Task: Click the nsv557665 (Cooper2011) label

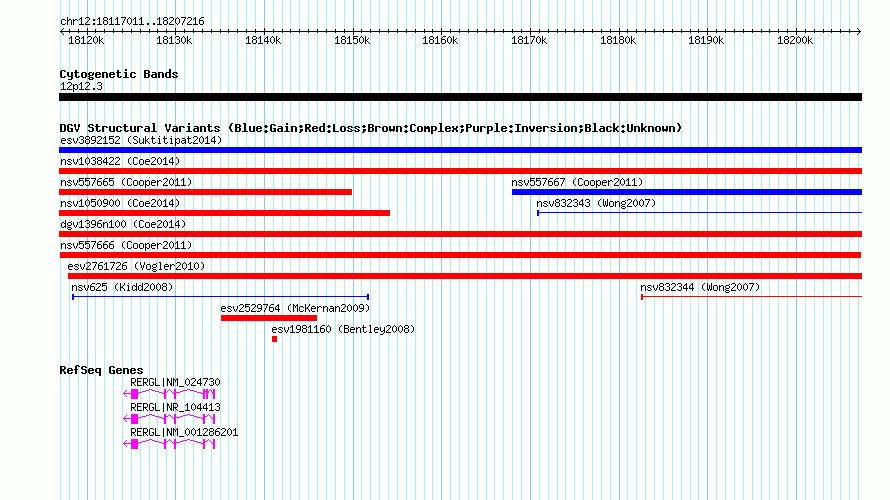Action: coord(126,182)
